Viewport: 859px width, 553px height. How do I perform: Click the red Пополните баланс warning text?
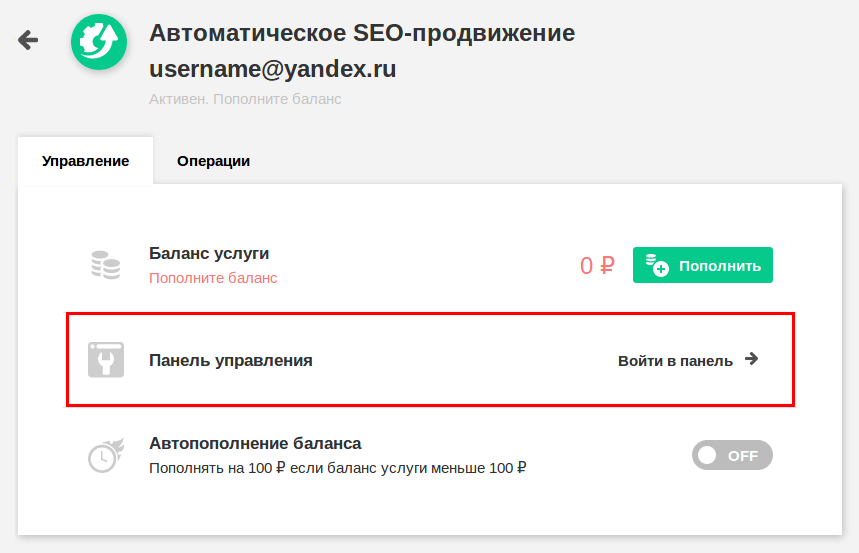pyautogui.click(x=213, y=278)
